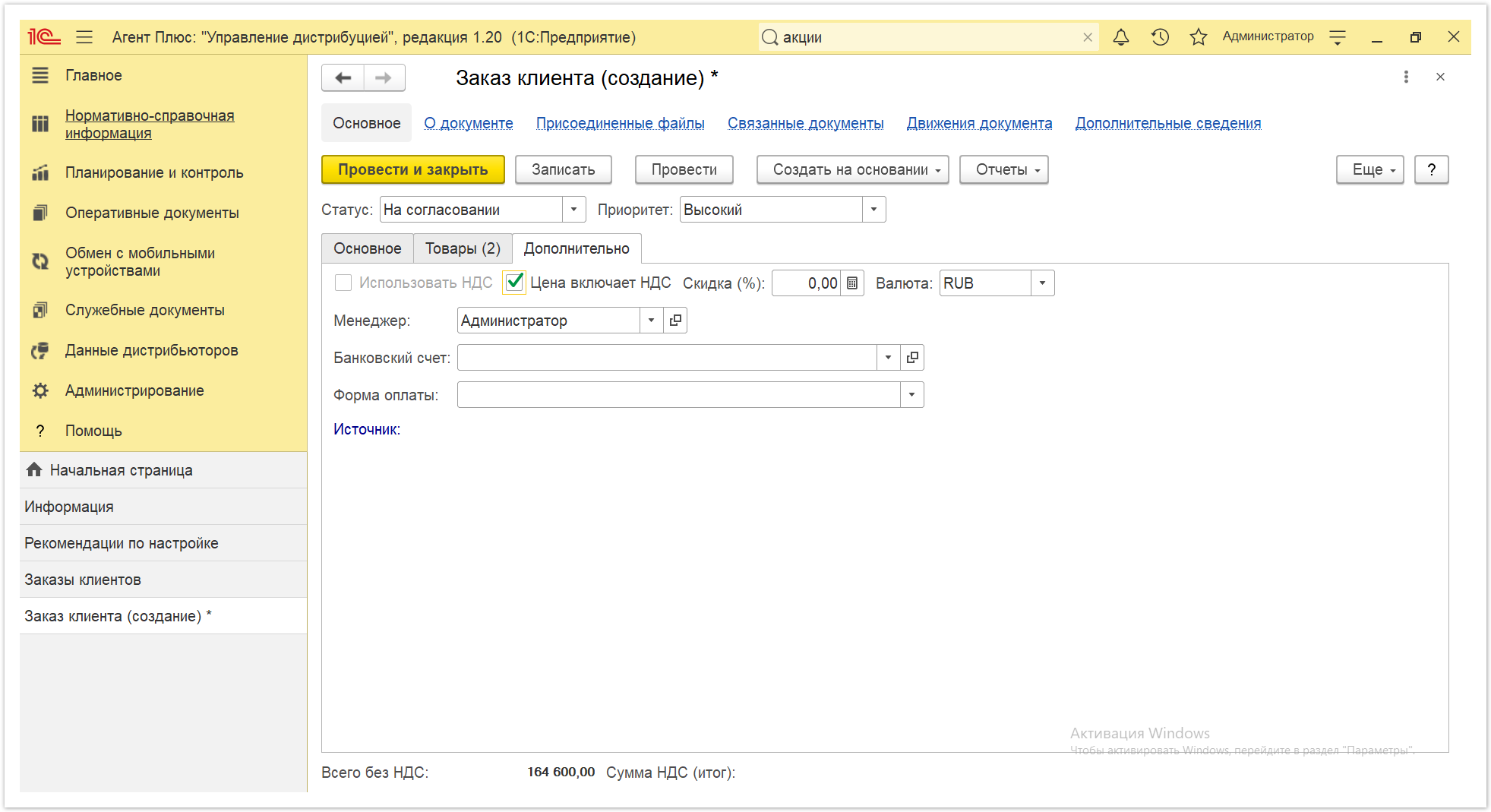The width and height of the screenshot is (1491, 812).
Task: Switch to Товары (2) tab
Action: coord(463,248)
